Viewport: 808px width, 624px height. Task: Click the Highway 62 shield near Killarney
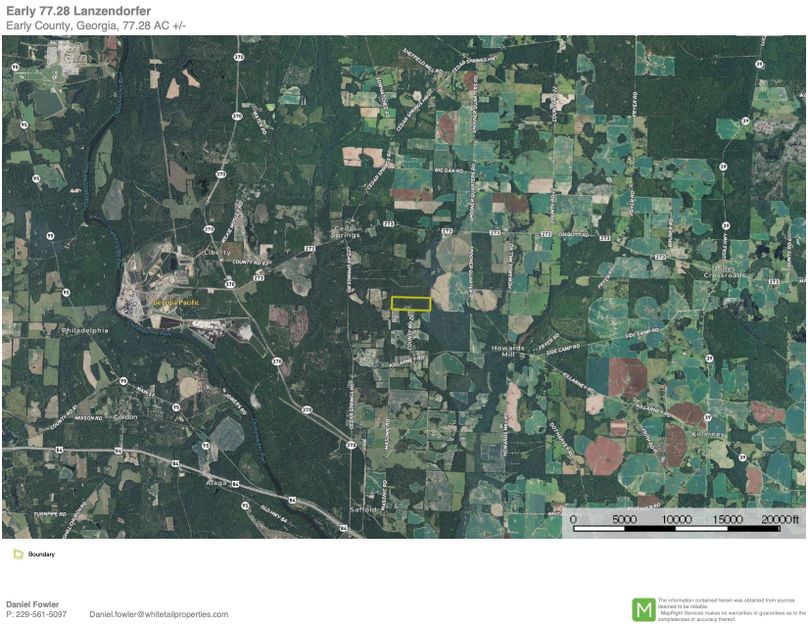[708, 417]
